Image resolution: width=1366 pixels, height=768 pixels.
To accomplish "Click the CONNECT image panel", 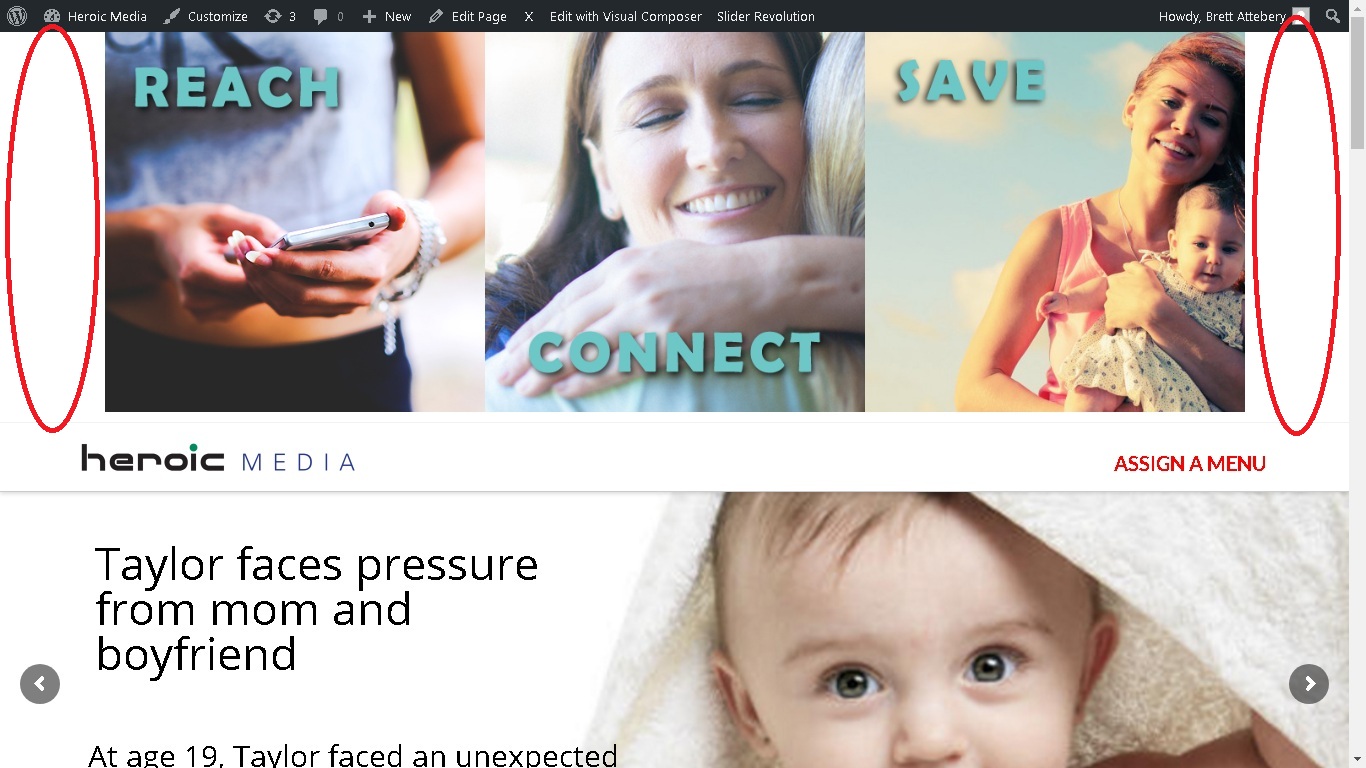I will 675,222.
